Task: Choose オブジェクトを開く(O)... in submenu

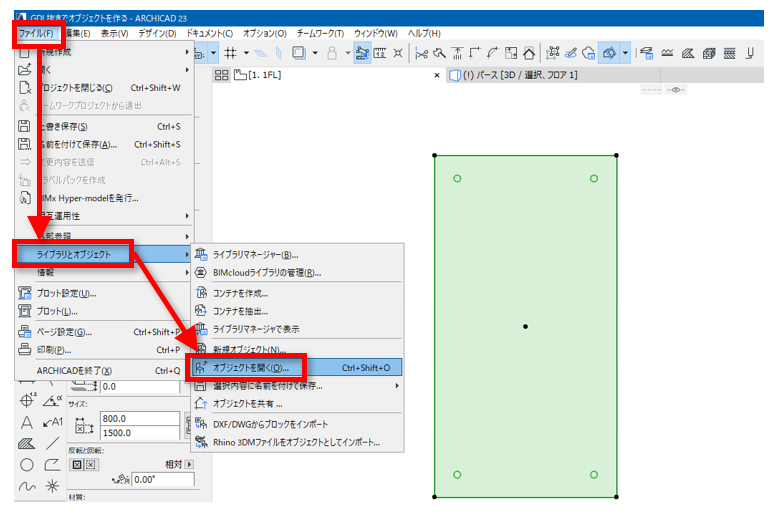Action: click(x=297, y=367)
